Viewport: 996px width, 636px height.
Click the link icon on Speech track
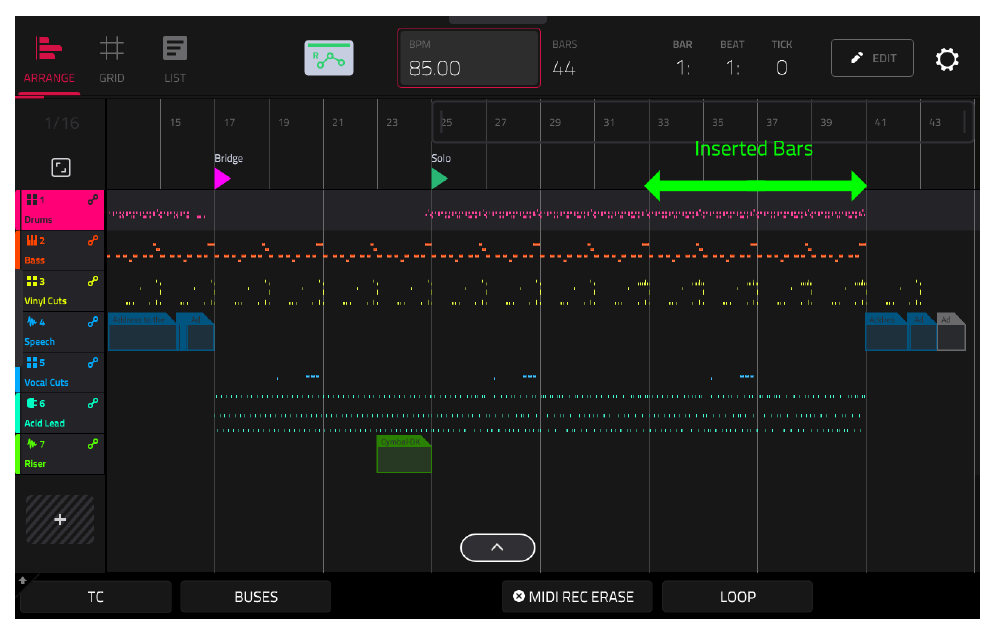click(x=93, y=321)
